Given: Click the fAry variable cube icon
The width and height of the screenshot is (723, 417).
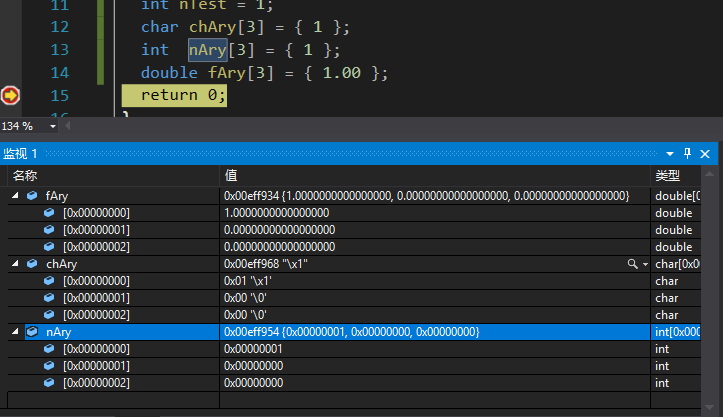Looking at the screenshot, I should point(32,196).
